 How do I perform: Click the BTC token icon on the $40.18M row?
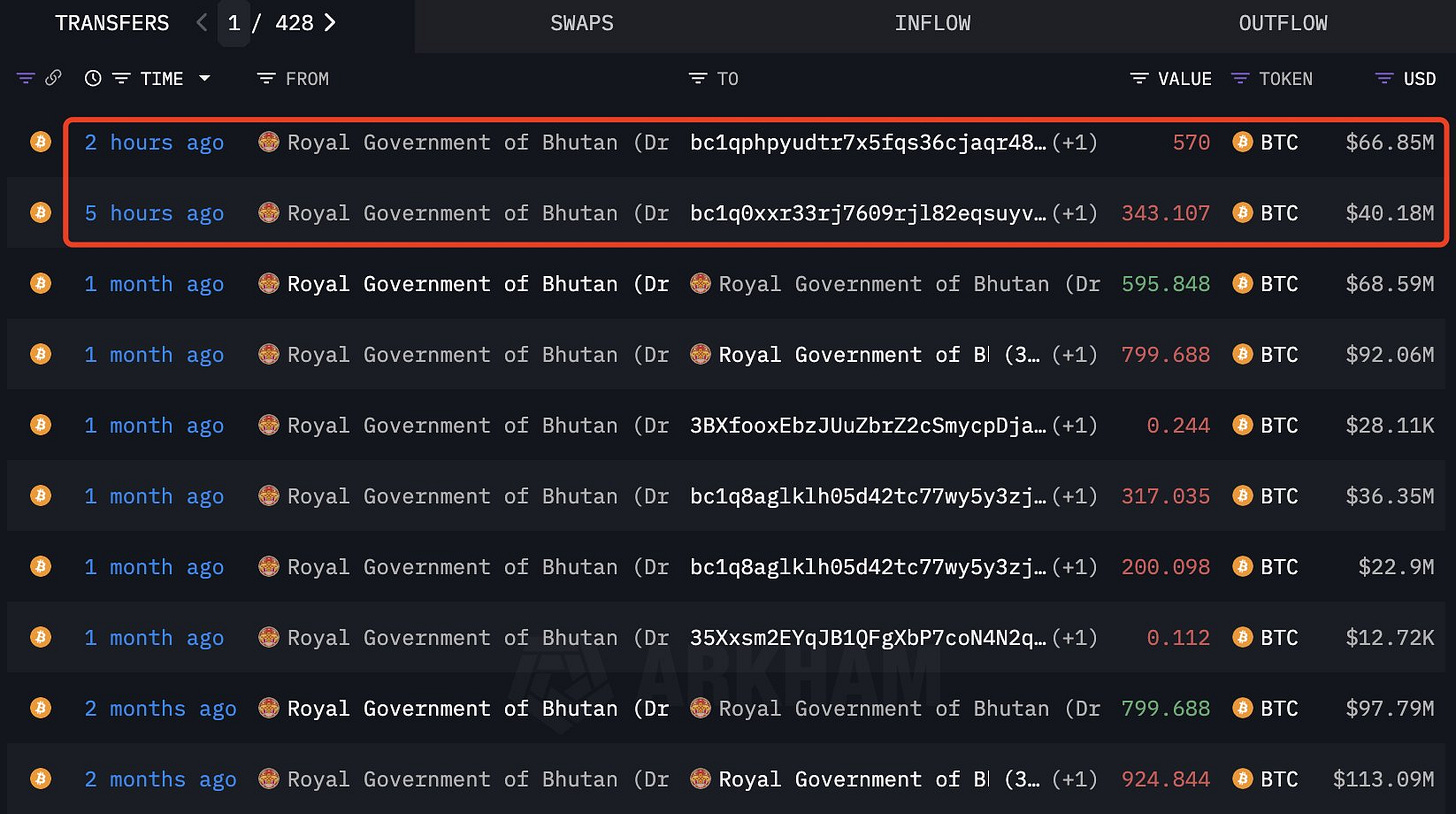point(1242,212)
